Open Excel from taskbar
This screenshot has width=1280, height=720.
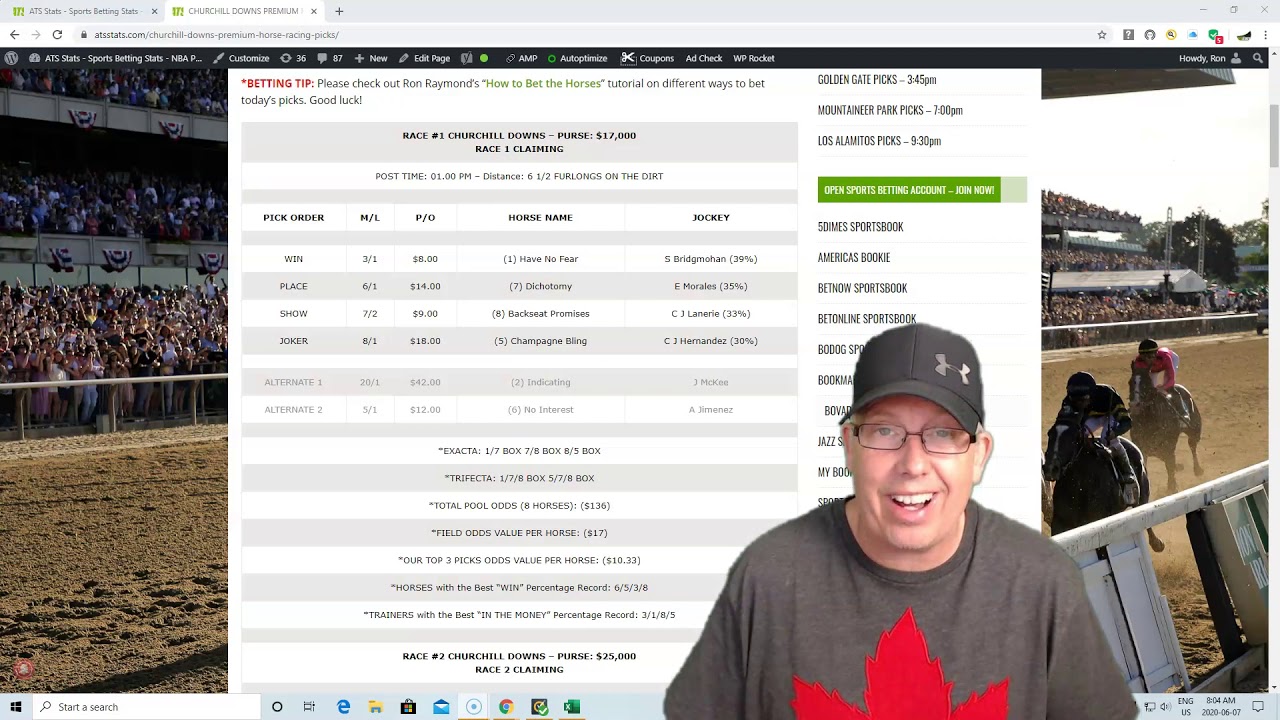point(571,707)
